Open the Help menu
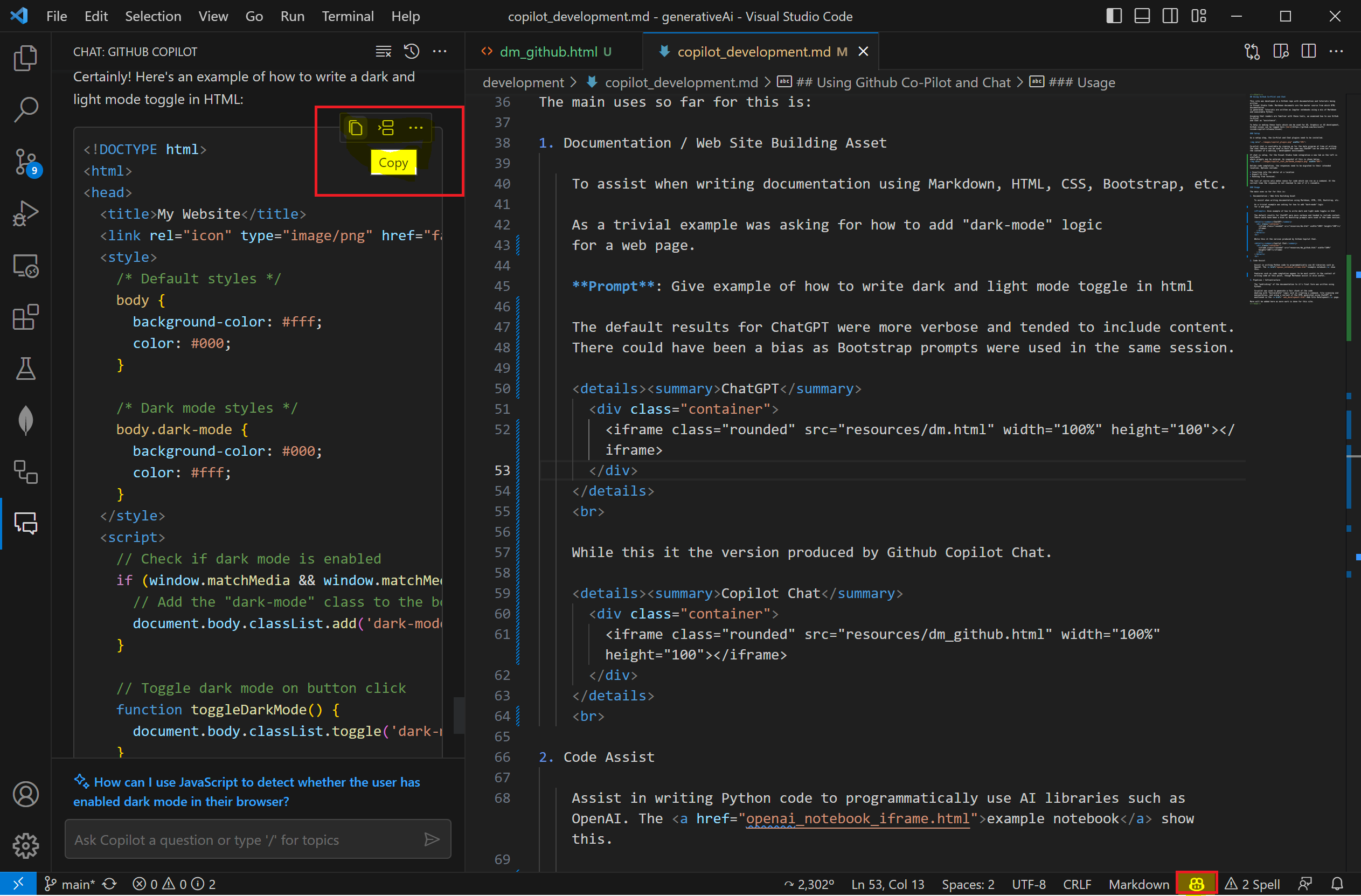Image resolution: width=1361 pixels, height=896 pixels. 405,16
